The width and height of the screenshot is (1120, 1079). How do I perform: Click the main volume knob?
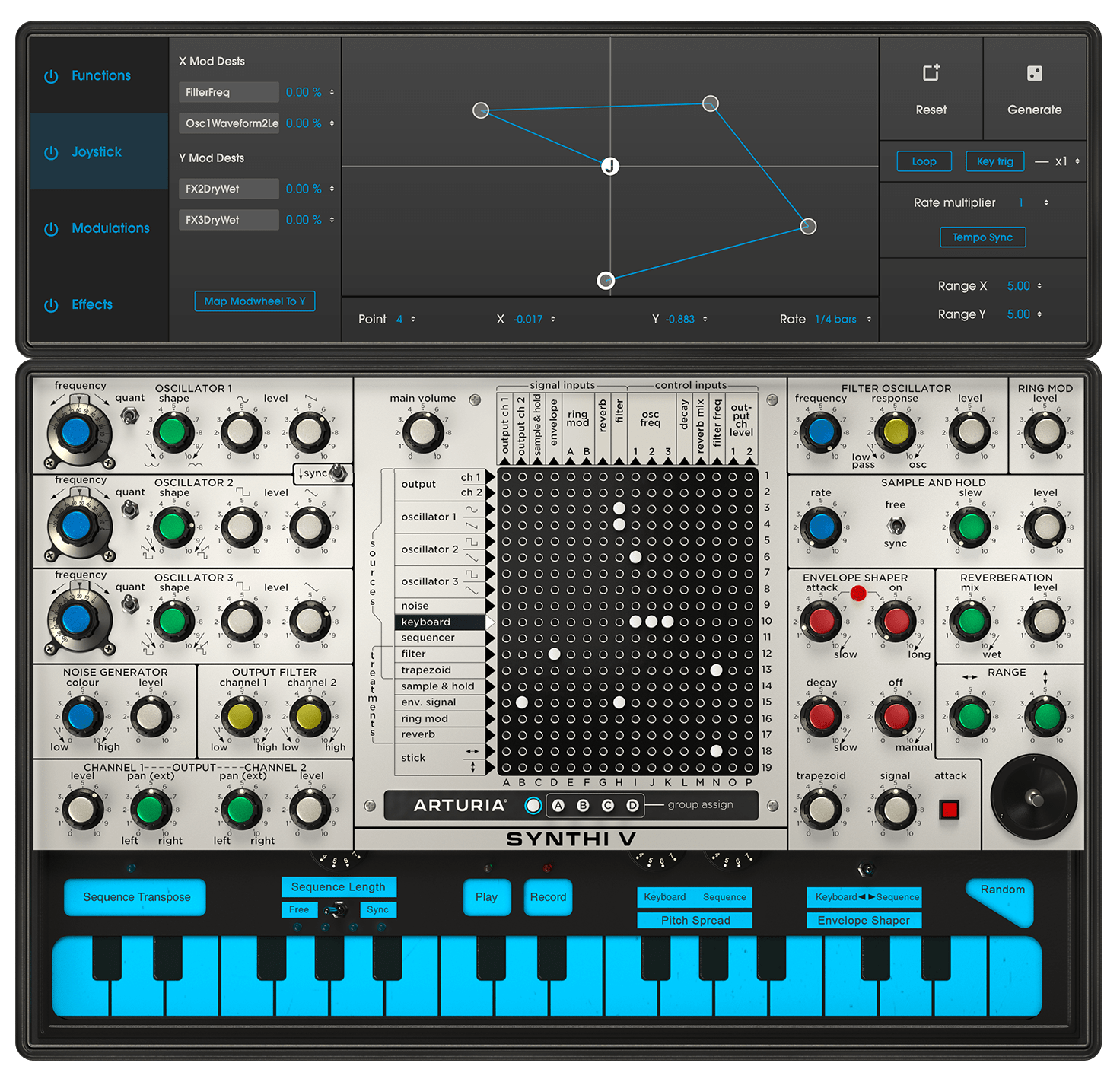422,431
